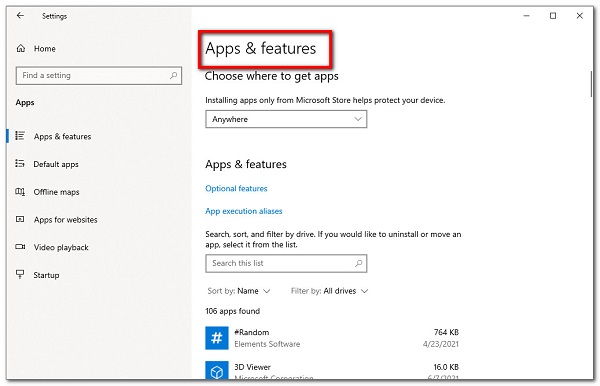
Task: Select Apps & features in the sidebar
Action: (x=62, y=136)
